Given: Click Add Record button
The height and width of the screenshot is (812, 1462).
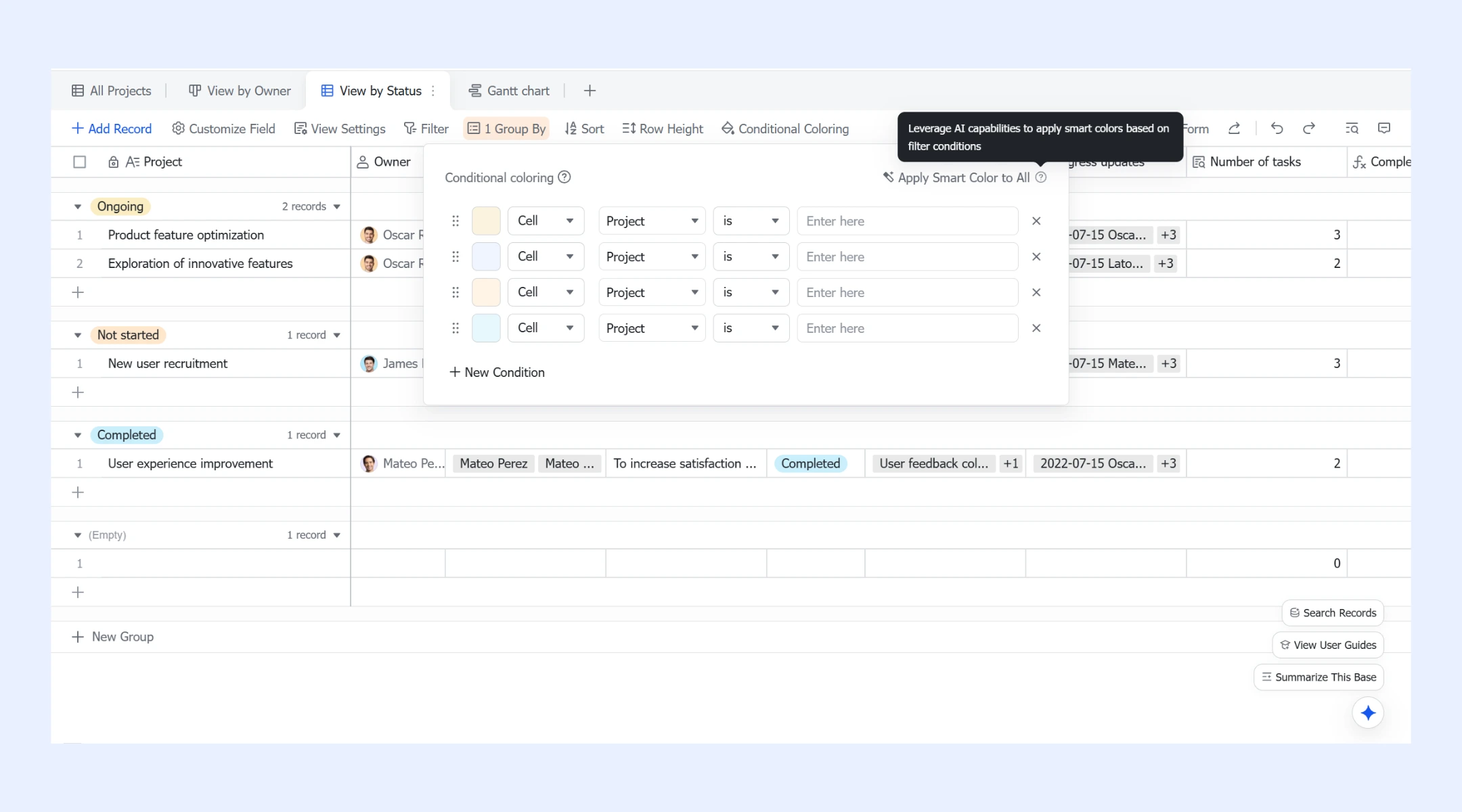Looking at the screenshot, I should 112,129.
